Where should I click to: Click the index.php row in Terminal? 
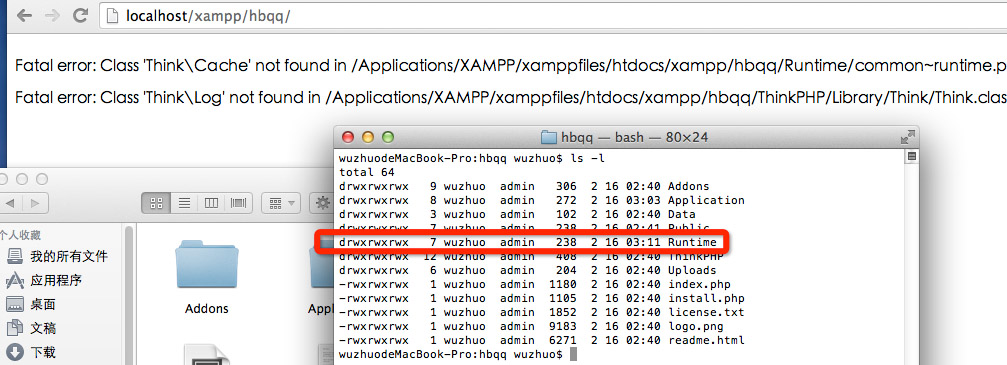pos(534,284)
